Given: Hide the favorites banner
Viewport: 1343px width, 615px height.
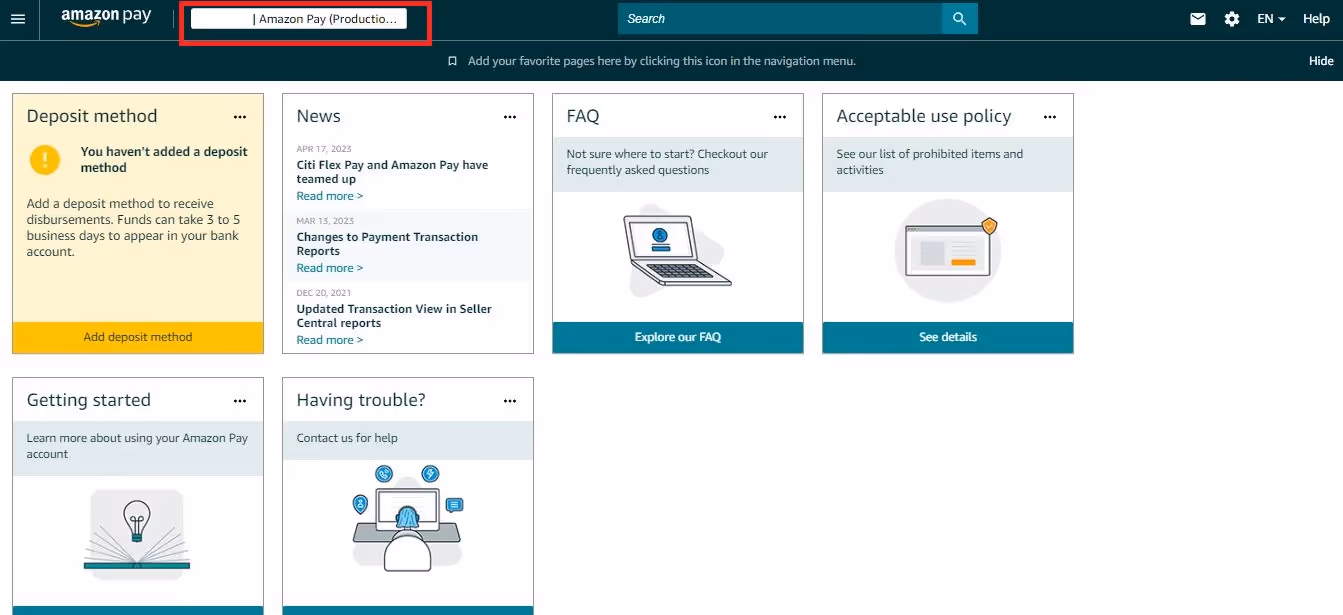Looking at the screenshot, I should tap(1321, 61).
